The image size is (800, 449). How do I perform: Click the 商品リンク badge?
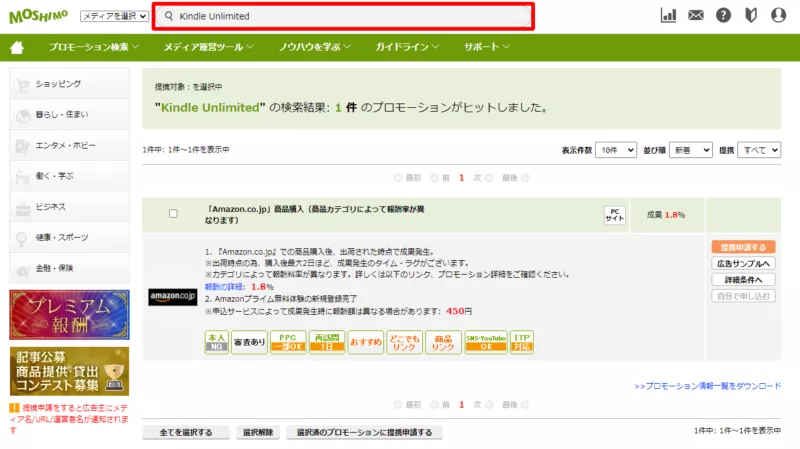click(x=443, y=342)
